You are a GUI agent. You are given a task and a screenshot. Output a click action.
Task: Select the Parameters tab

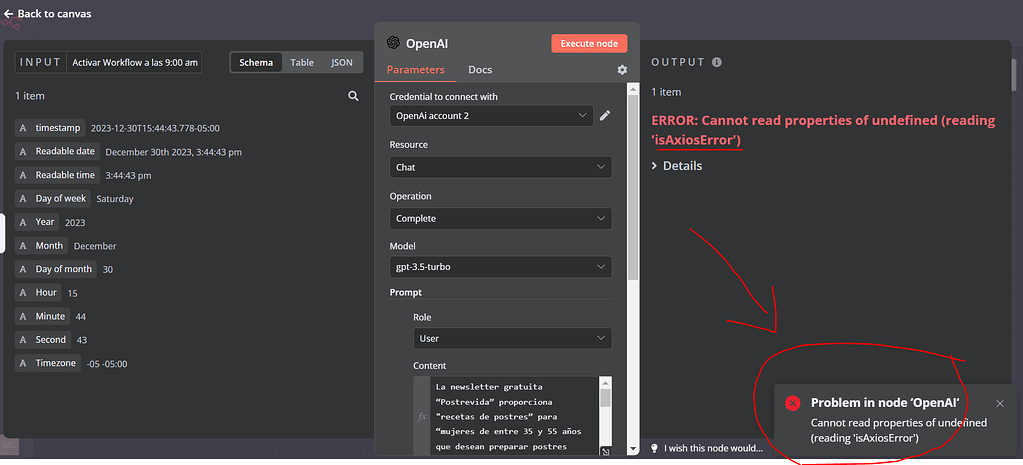click(x=415, y=70)
